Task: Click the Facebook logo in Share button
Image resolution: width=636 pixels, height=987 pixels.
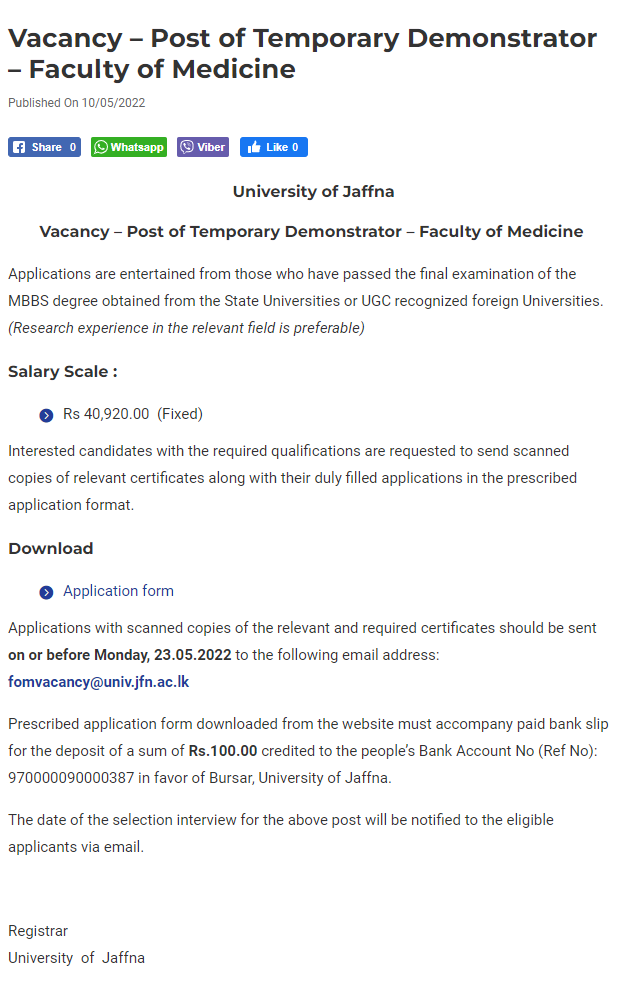Action: tap(20, 147)
